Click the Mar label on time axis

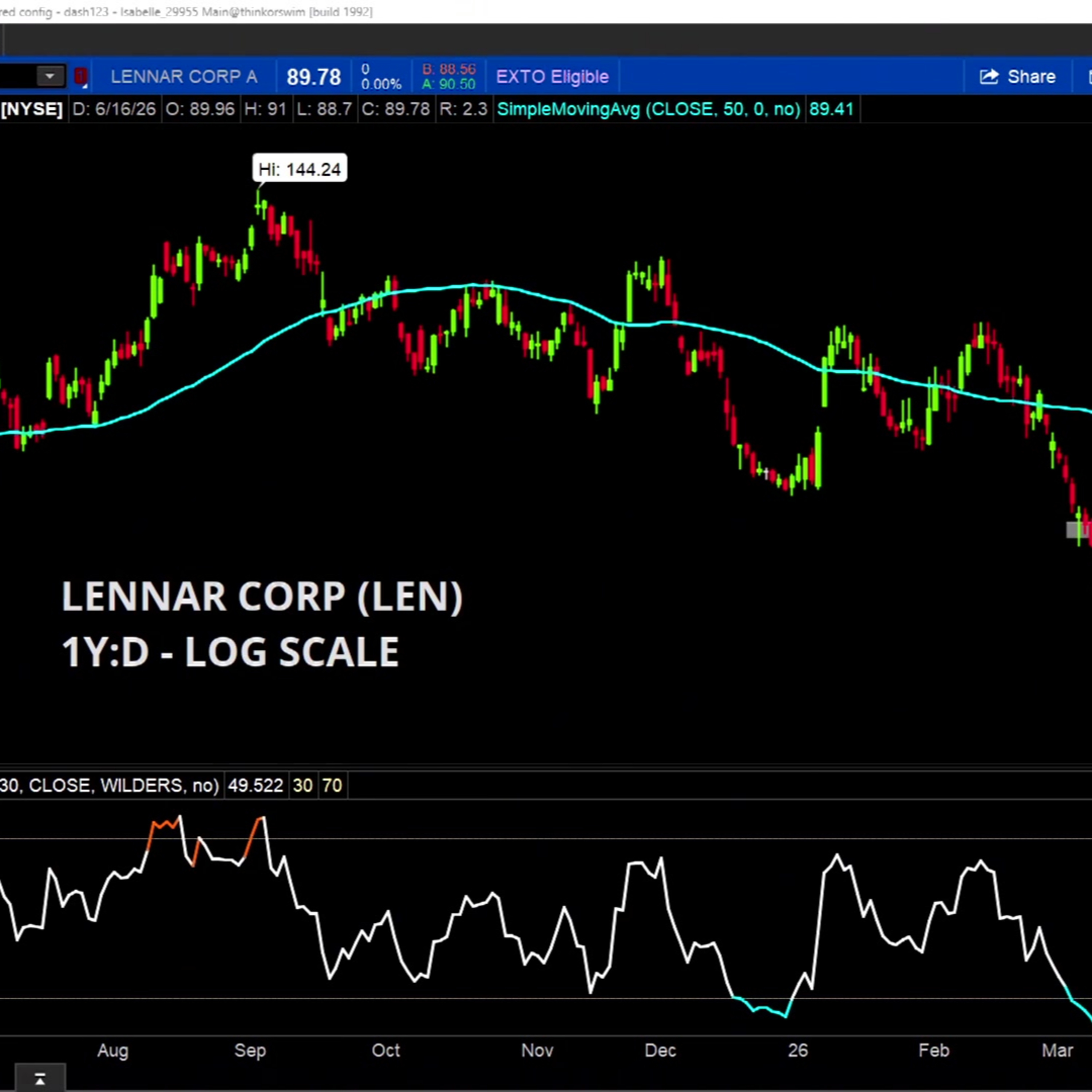(x=1057, y=1050)
